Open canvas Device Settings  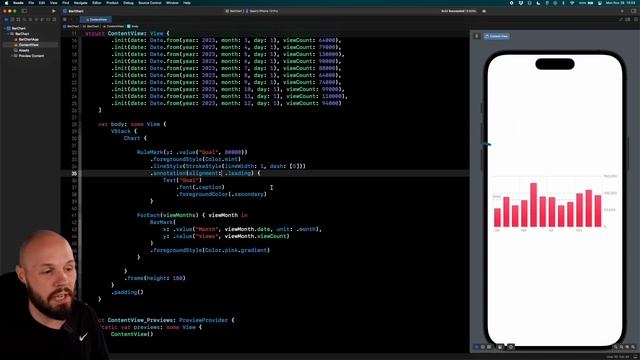(500, 347)
